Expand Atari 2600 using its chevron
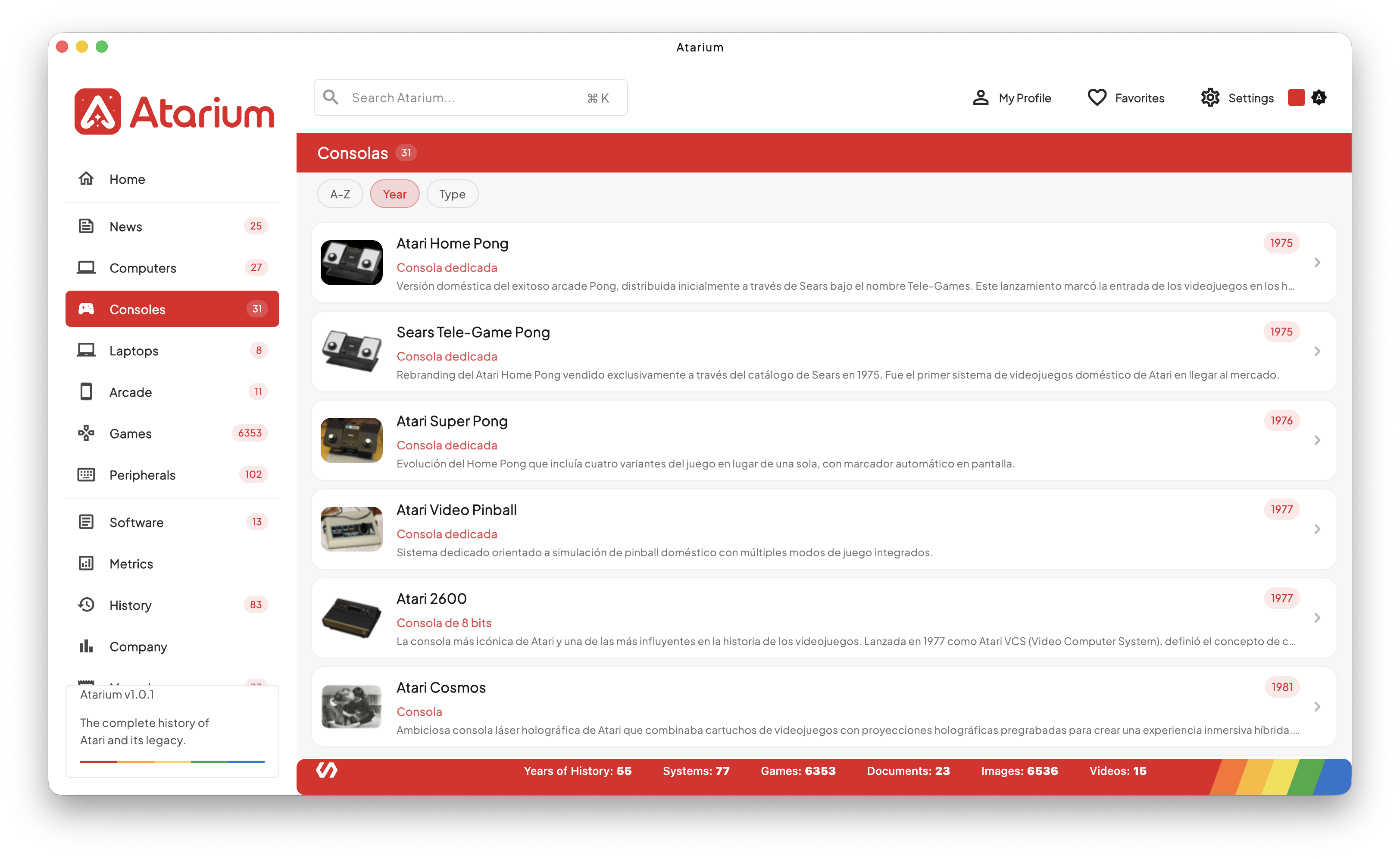Viewport: 1400px width, 859px height. (1317, 618)
